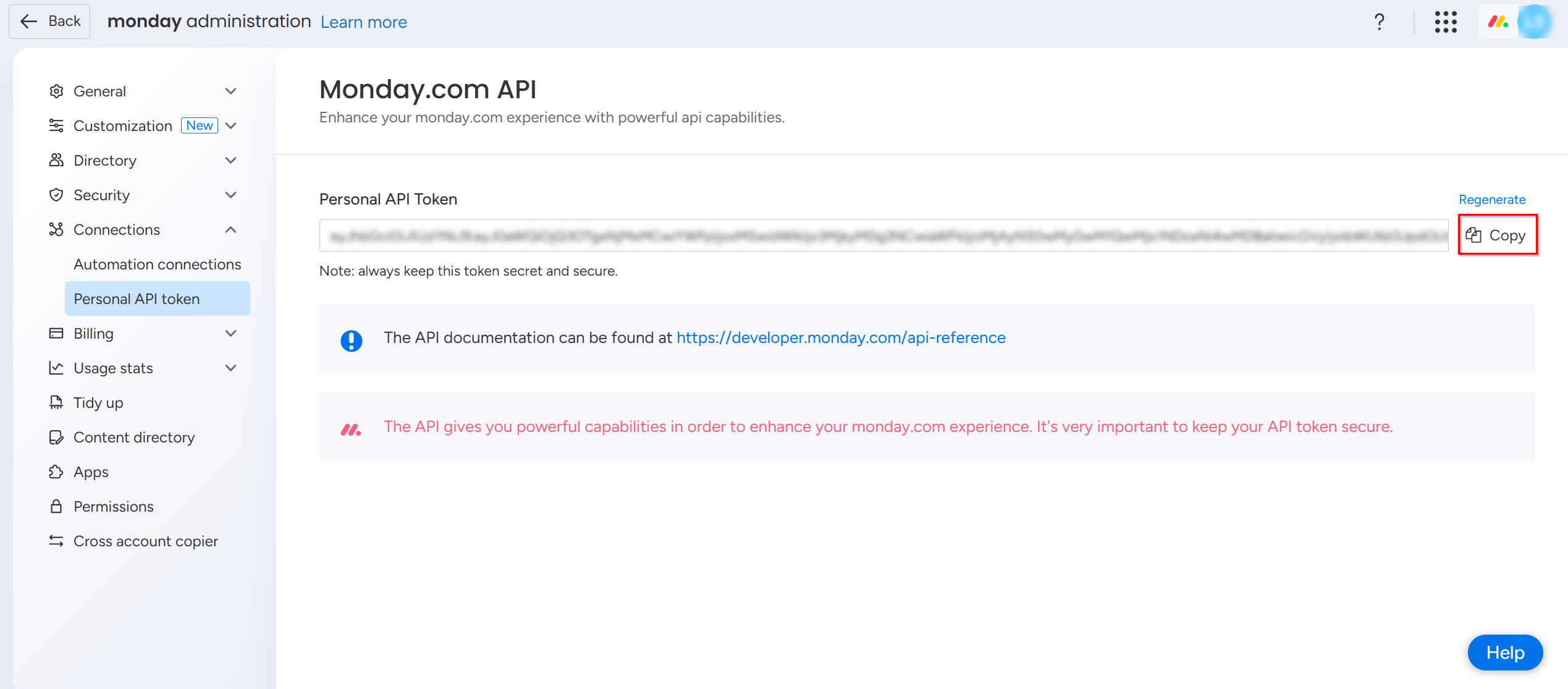The image size is (1568, 689).
Task: Click the Cross account copier arrows icon
Action: pos(56,541)
